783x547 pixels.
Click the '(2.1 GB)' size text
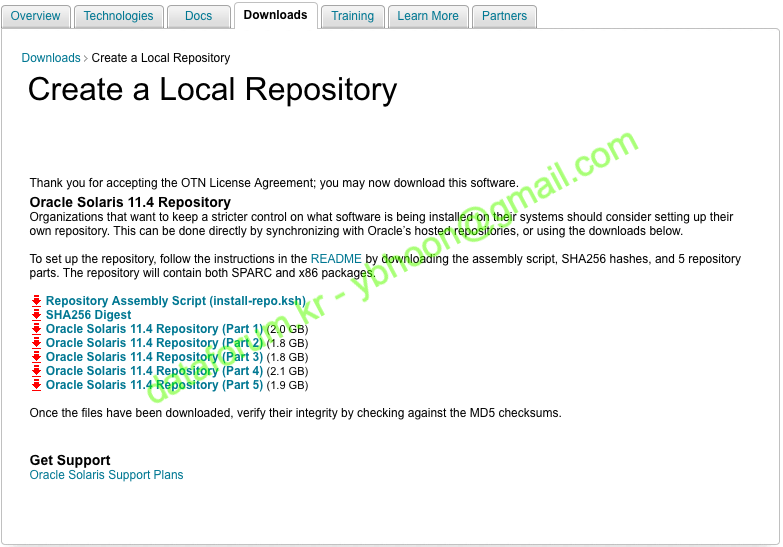287,371
